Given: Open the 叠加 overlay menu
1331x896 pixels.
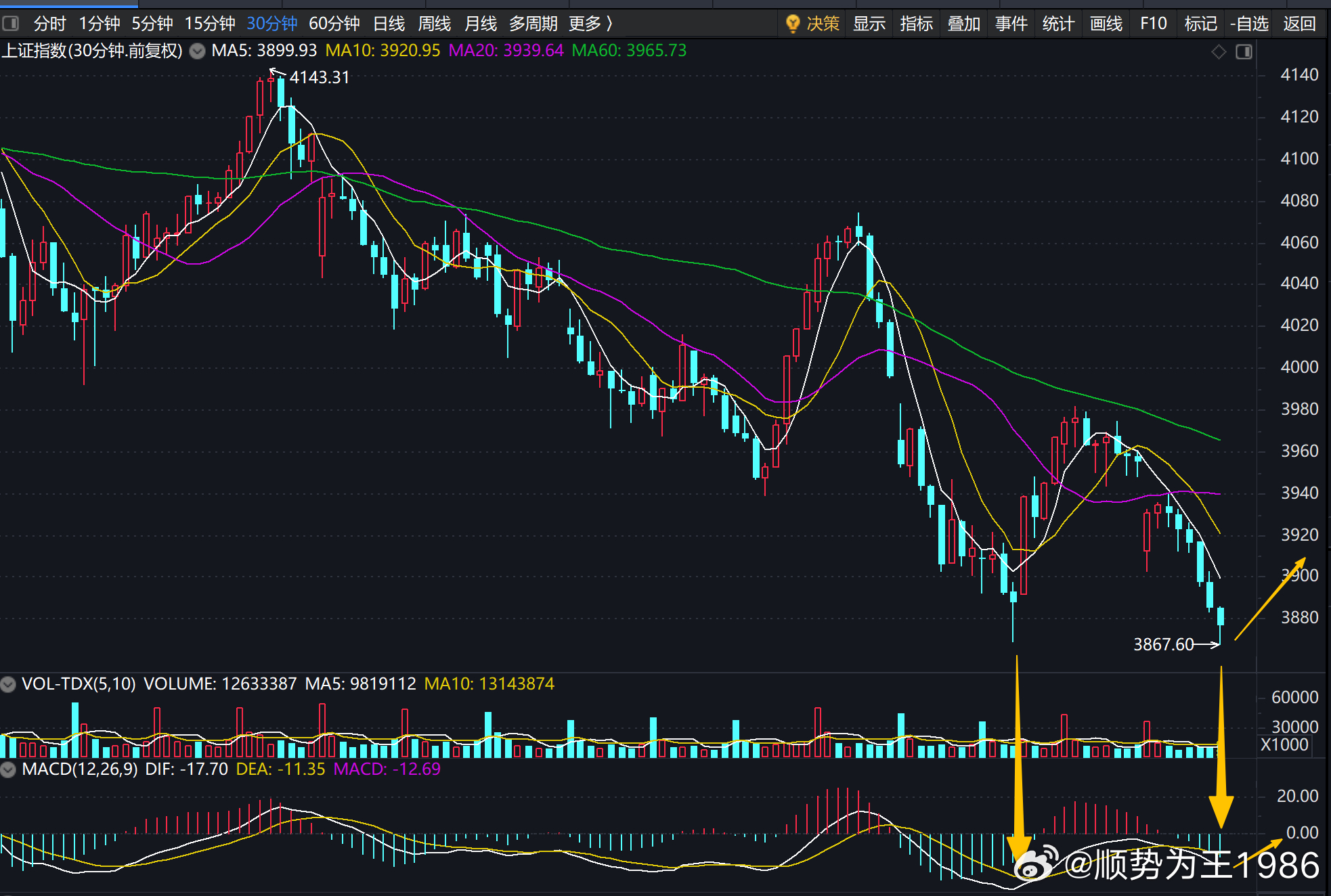Looking at the screenshot, I should point(964,24).
